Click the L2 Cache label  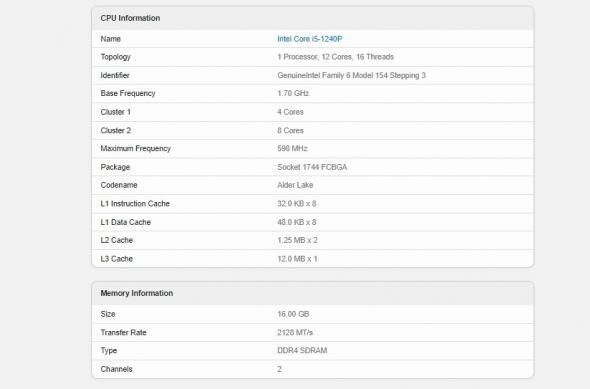click(117, 240)
